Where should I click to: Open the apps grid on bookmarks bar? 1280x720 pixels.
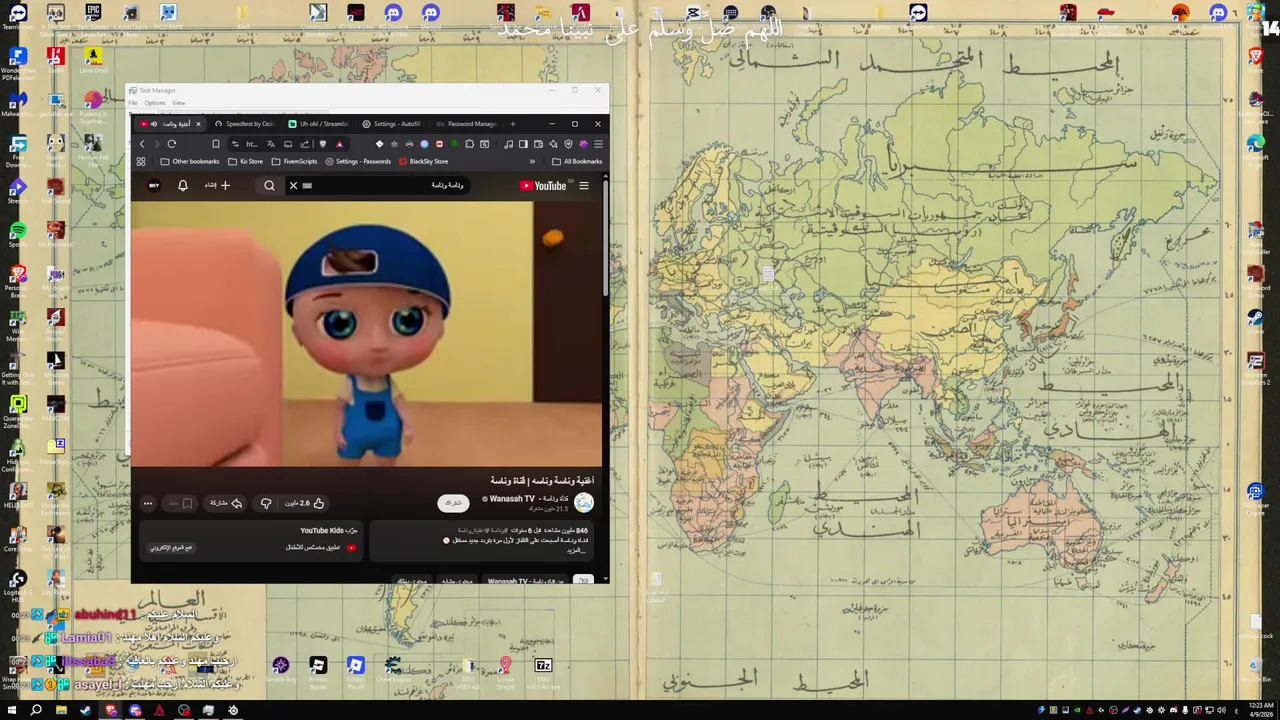[x=141, y=161]
